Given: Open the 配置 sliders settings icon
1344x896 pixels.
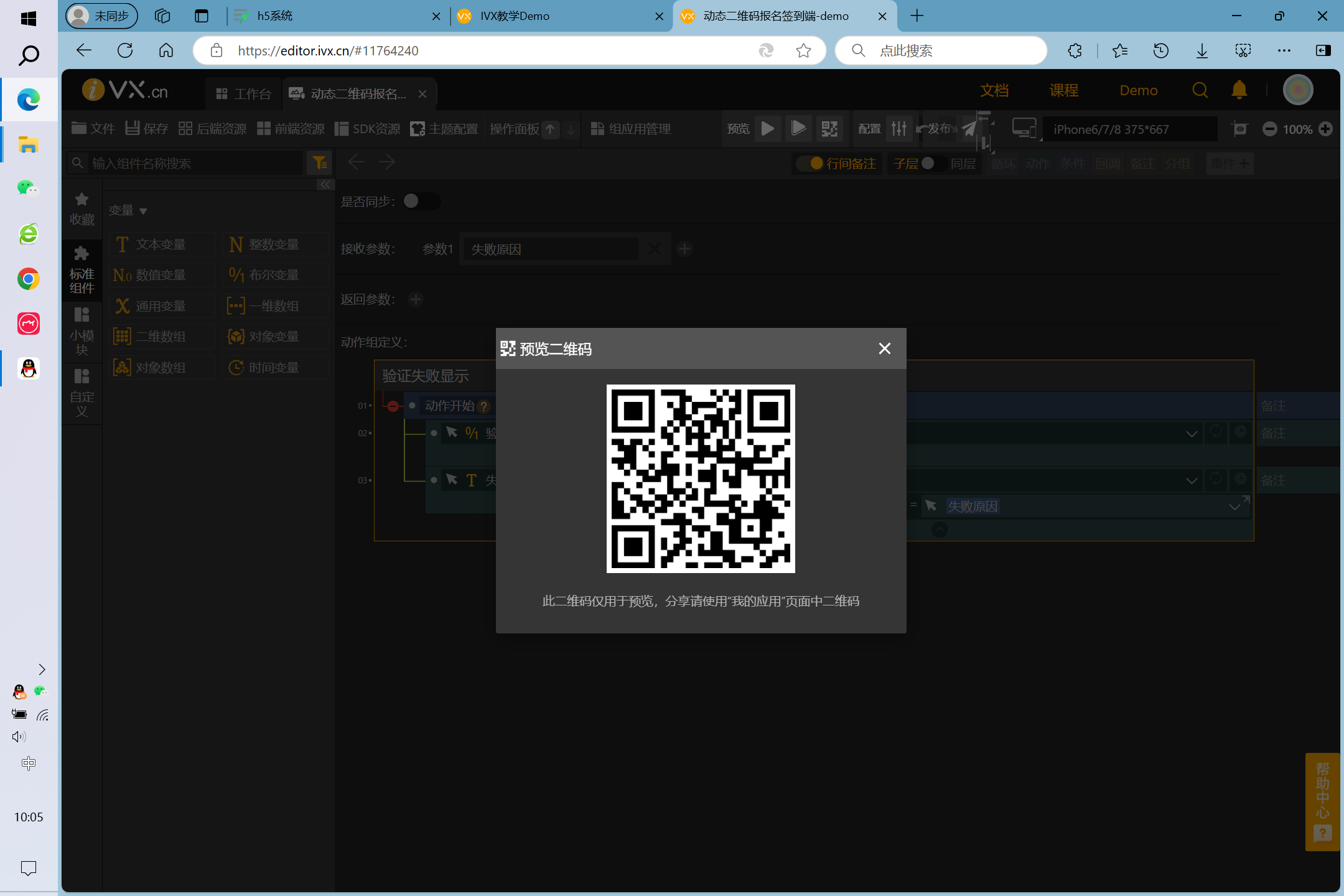Looking at the screenshot, I should pos(899,129).
